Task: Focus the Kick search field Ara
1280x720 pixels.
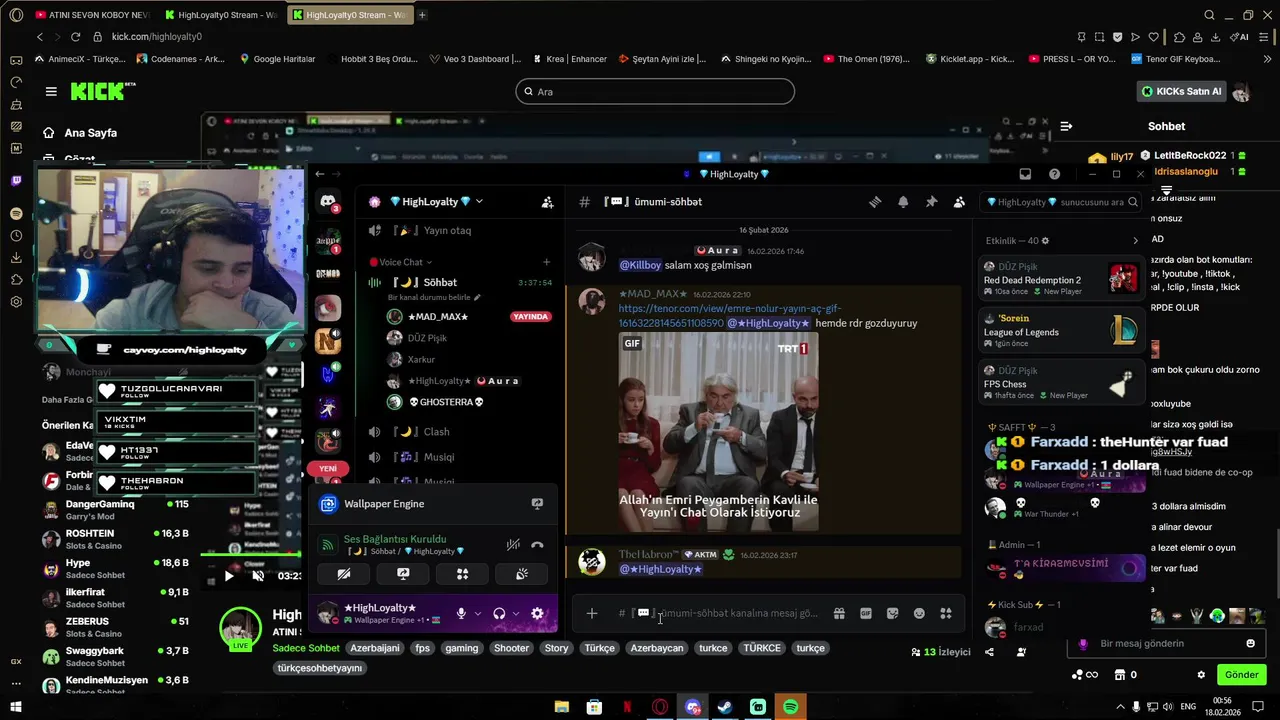Action: pos(655,92)
